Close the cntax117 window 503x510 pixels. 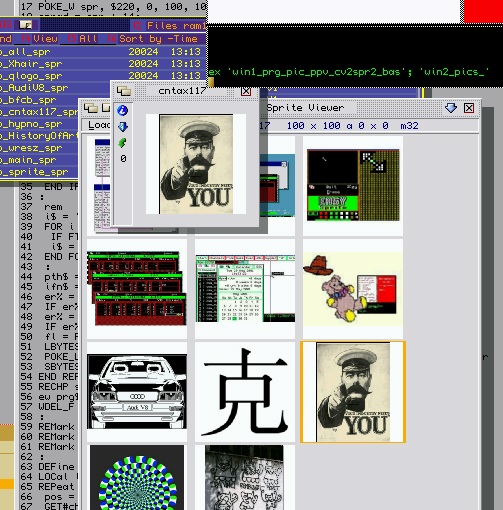point(246,91)
